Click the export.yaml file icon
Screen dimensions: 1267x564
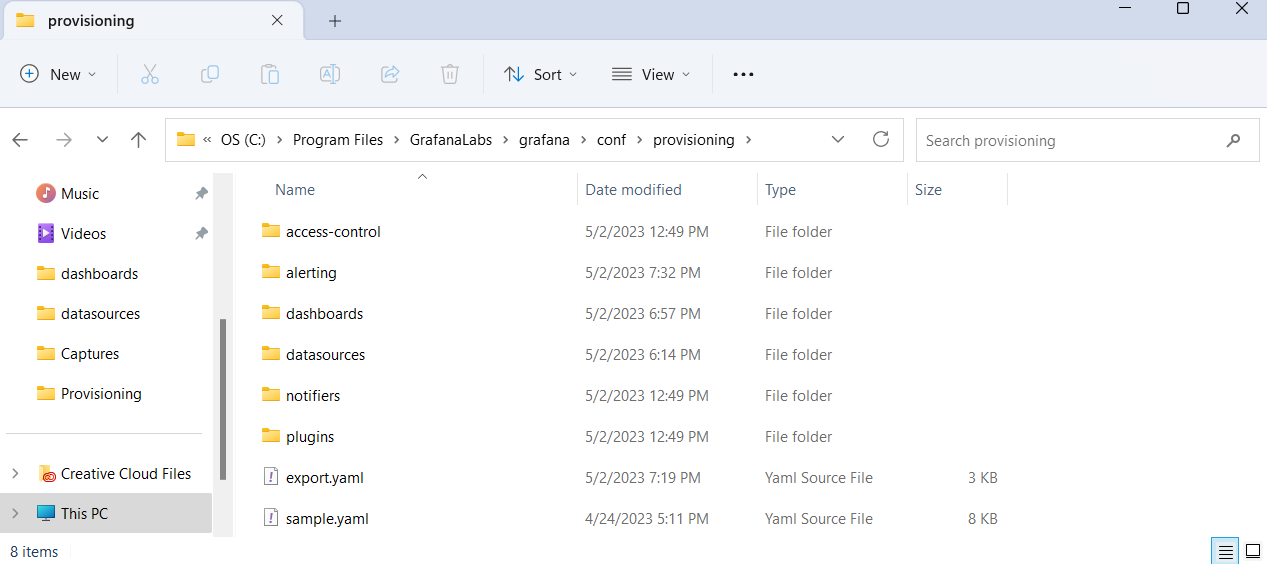pyautogui.click(x=270, y=477)
